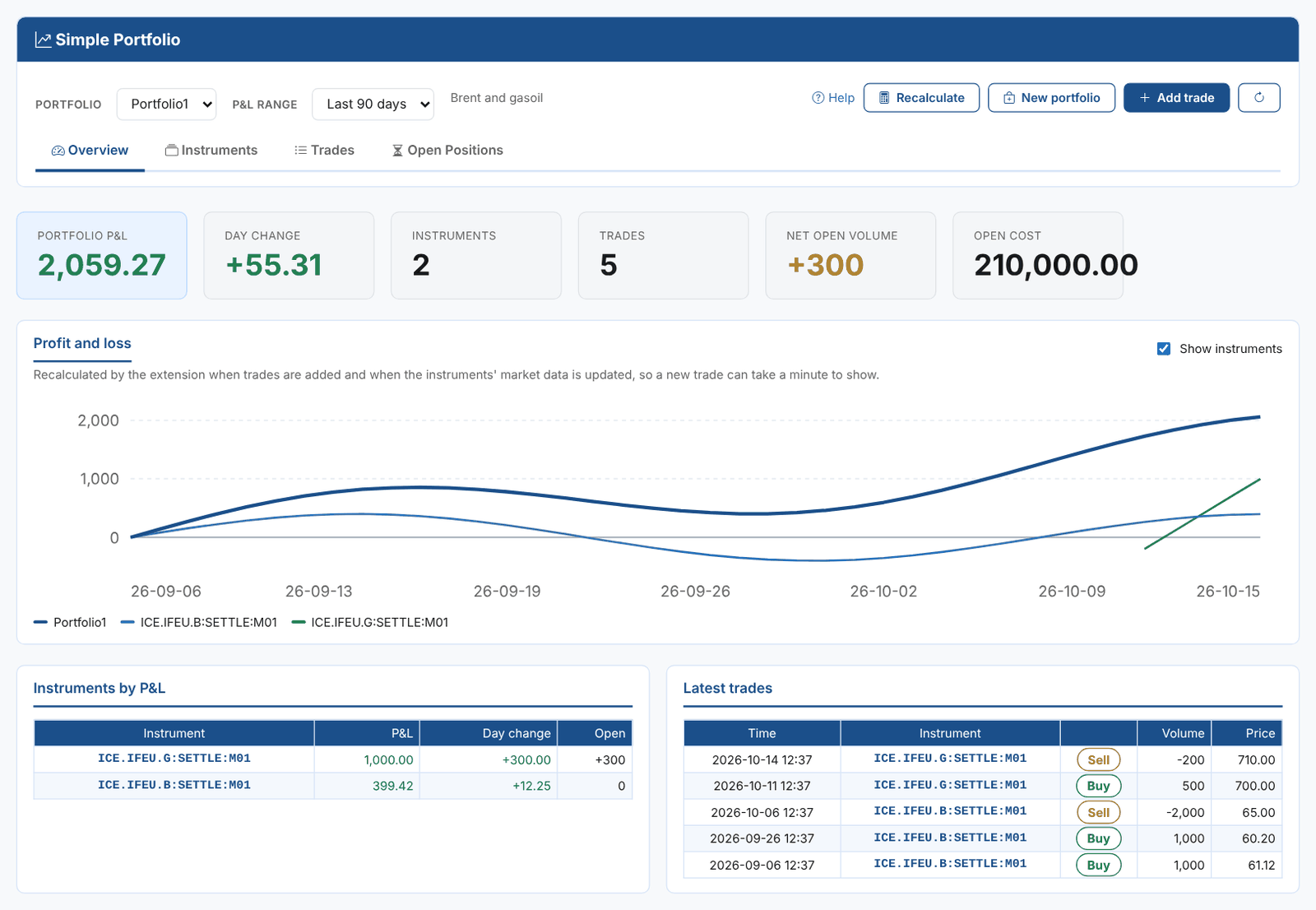Image resolution: width=1316 pixels, height=910 pixels.
Task: Uncheck the Show instruments checkbox
Action: click(1164, 349)
